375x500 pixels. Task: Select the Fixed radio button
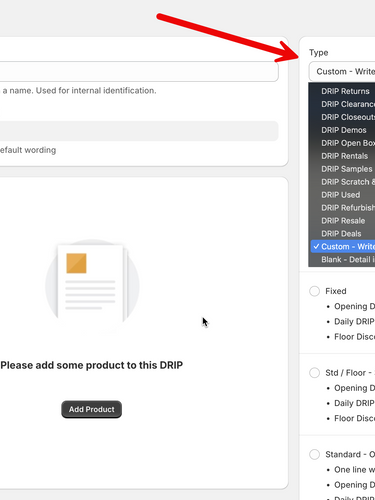[x=314, y=291]
